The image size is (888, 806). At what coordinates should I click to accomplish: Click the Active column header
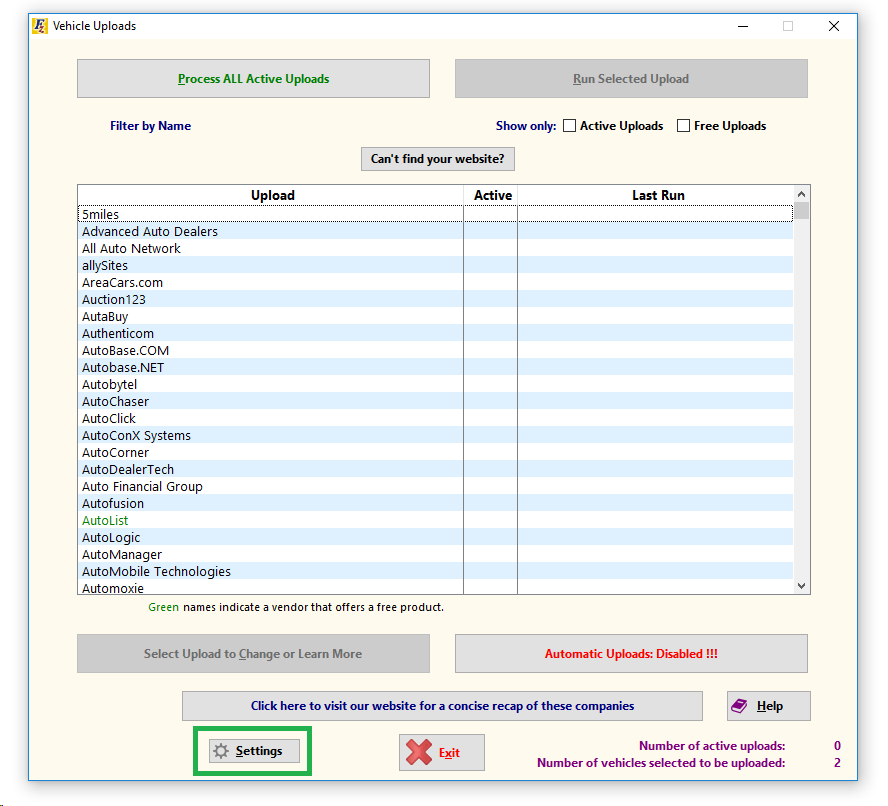[491, 195]
